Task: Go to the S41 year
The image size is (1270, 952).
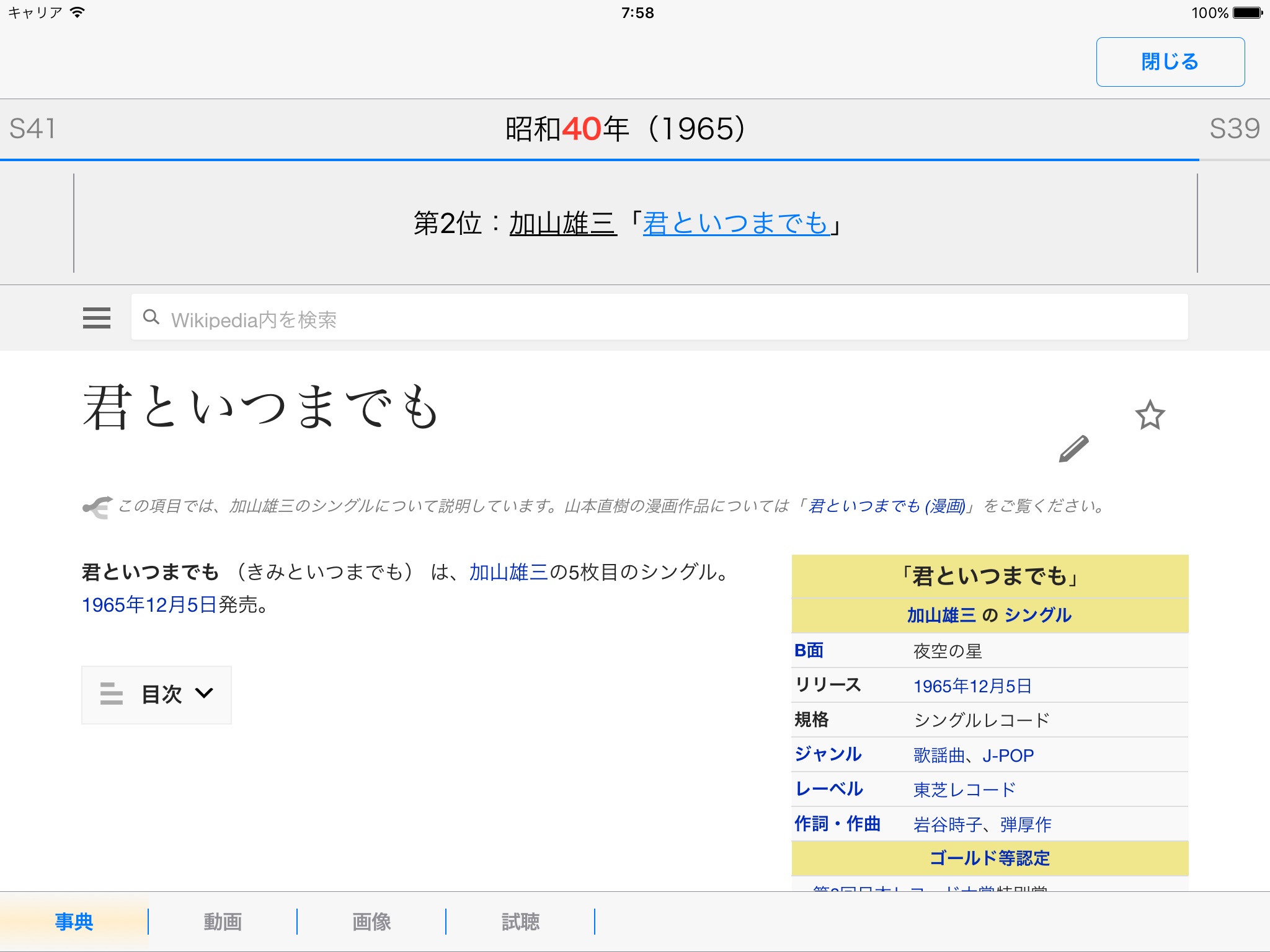Action: pyautogui.click(x=33, y=129)
